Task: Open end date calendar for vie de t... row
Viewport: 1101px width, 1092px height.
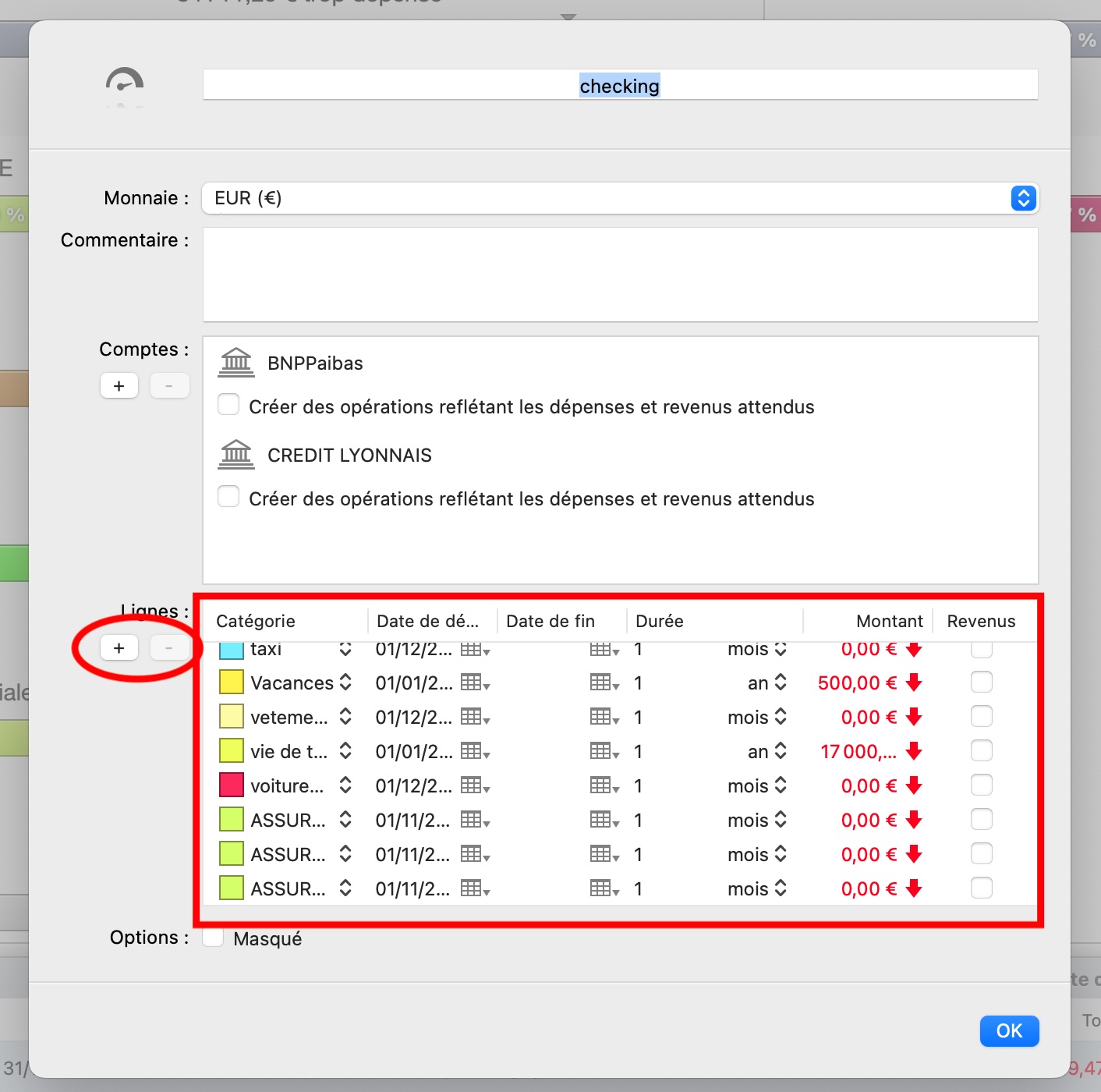Action: click(604, 752)
